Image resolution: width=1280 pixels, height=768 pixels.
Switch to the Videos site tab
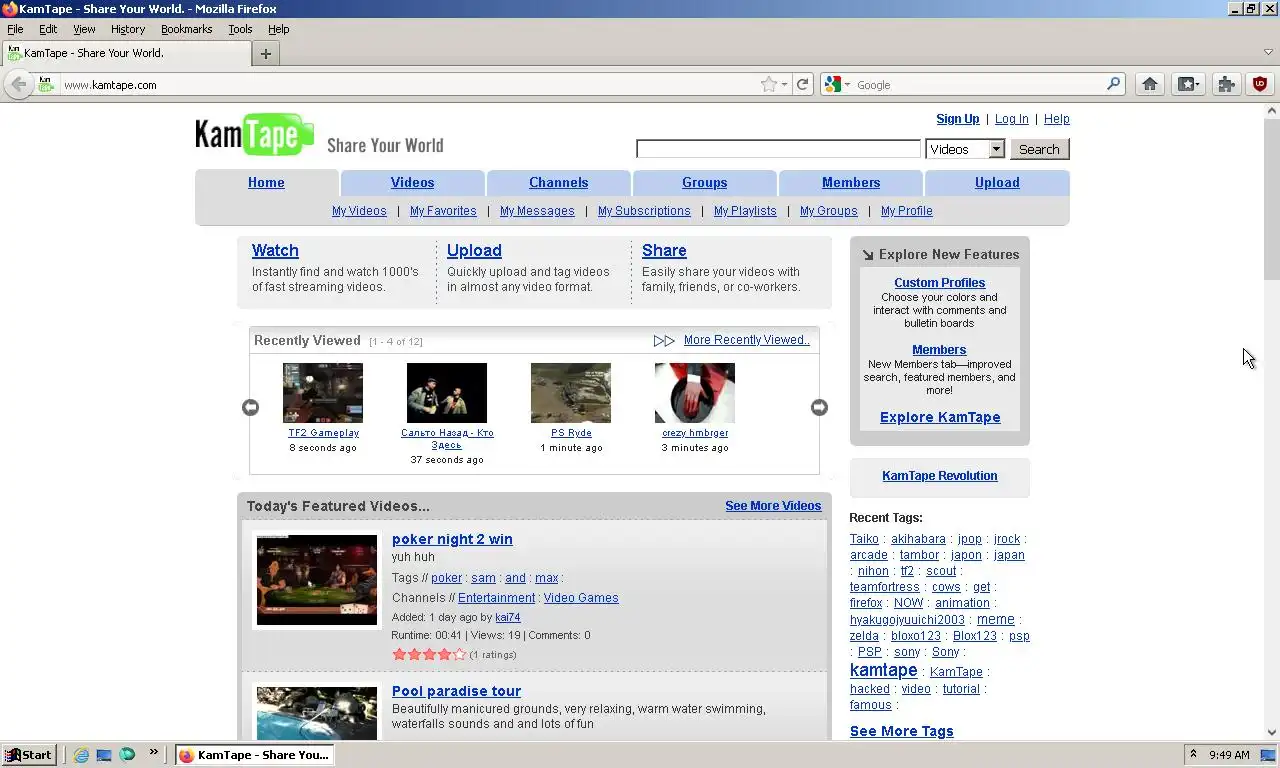tap(412, 182)
